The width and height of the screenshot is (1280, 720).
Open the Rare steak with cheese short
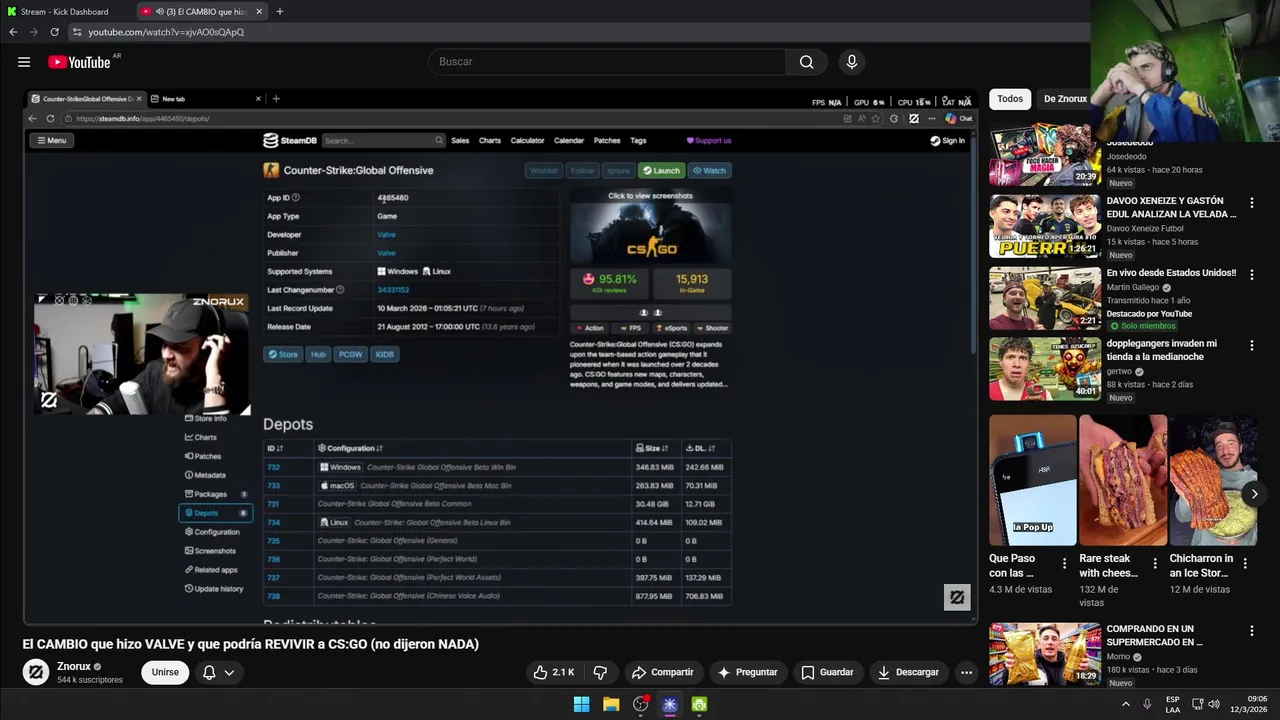point(1123,480)
